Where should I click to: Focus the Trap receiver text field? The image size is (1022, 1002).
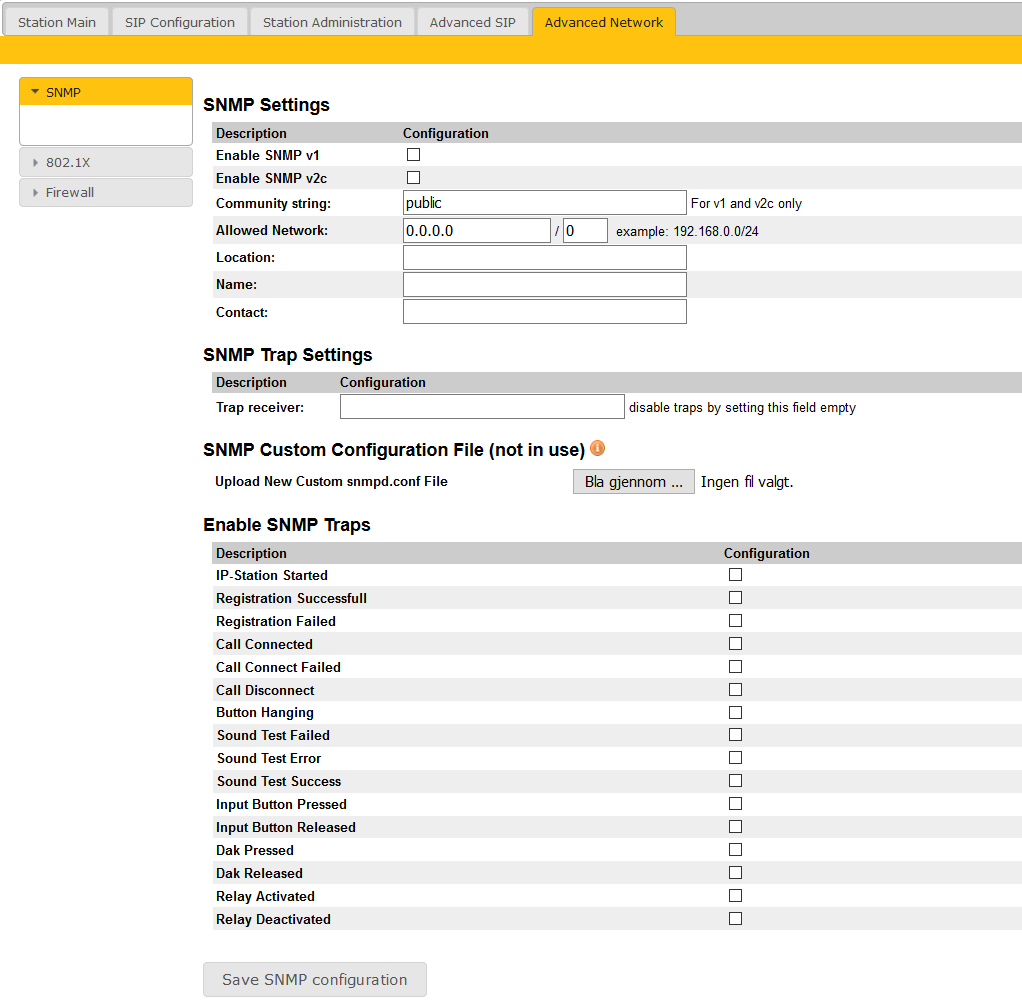[x=482, y=407]
